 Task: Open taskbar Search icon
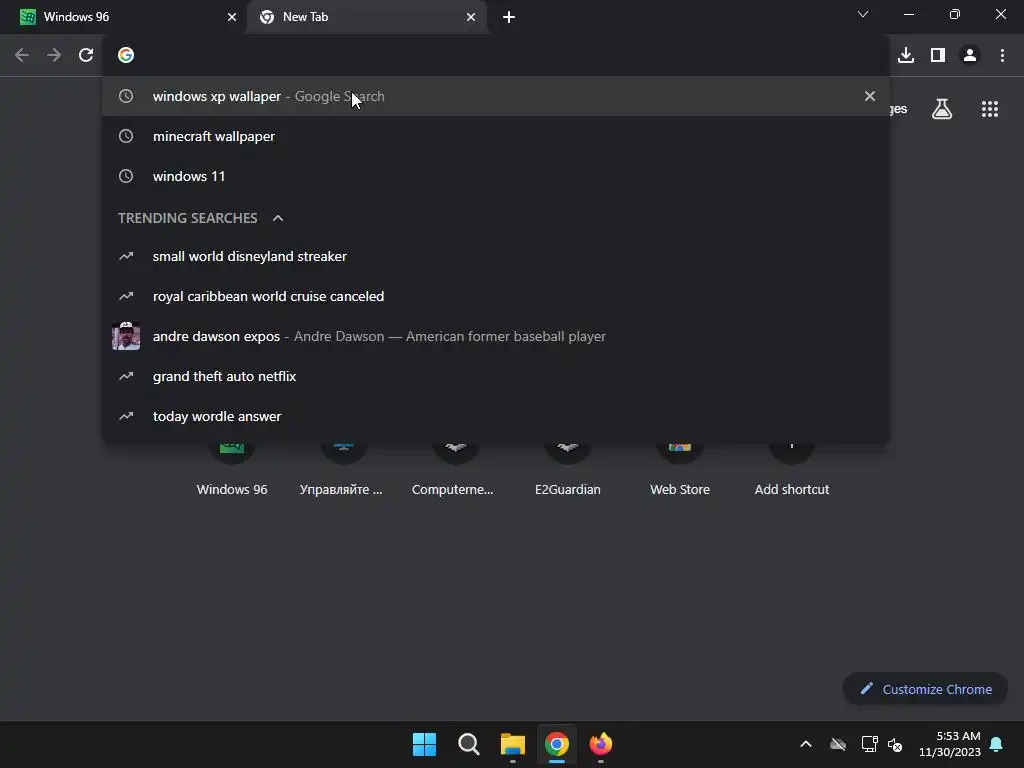point(469,744)
